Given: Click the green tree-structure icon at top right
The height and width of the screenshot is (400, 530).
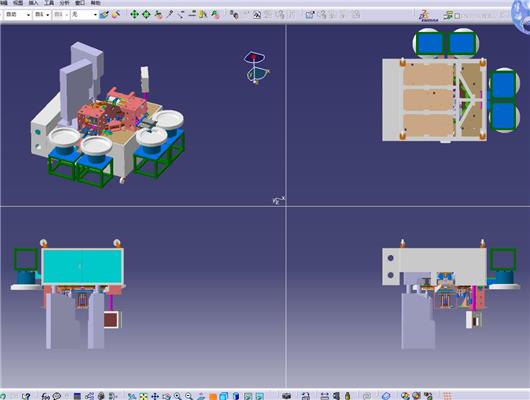Looking at the screenshot, I should pyautogui.click(x=448, y=15).
